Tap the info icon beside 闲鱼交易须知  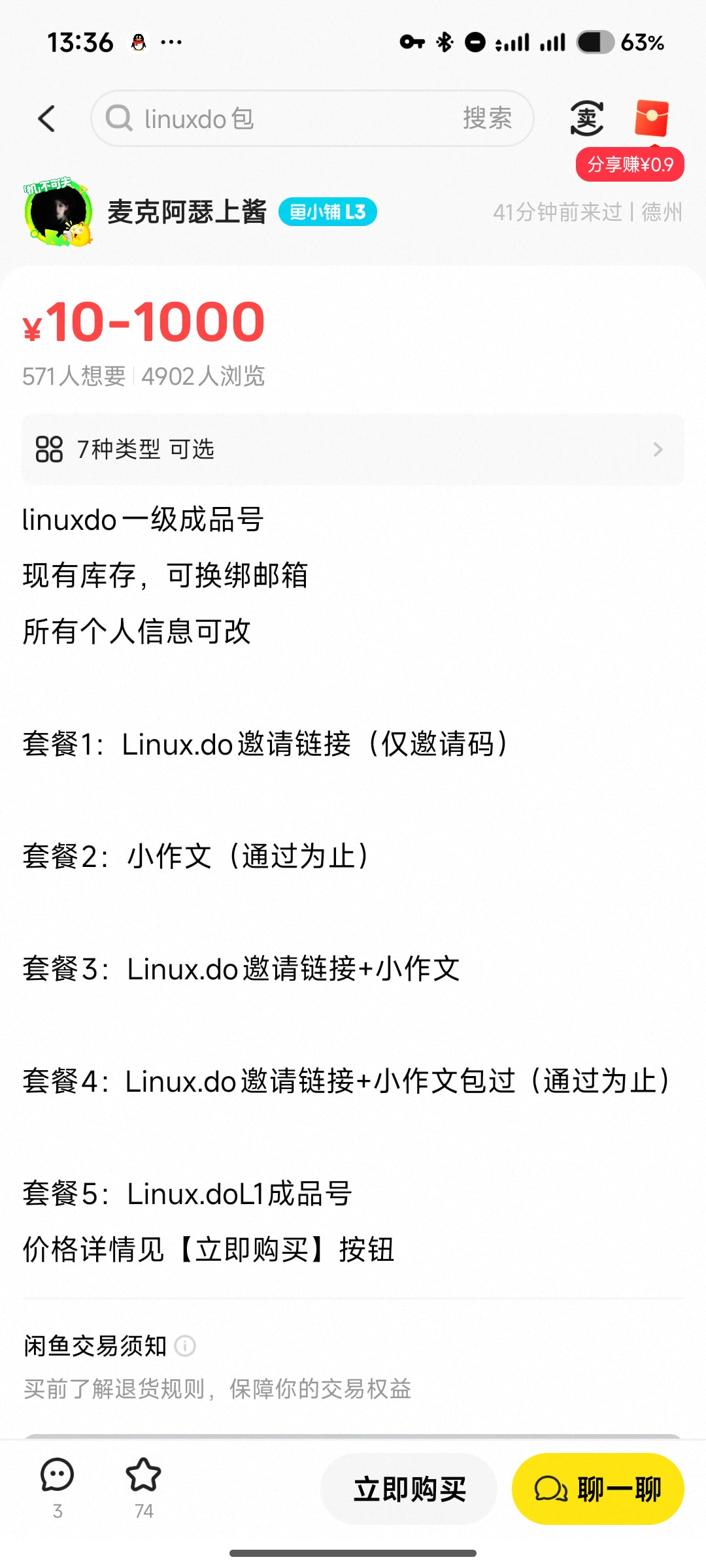click(x=185, y=1346)
